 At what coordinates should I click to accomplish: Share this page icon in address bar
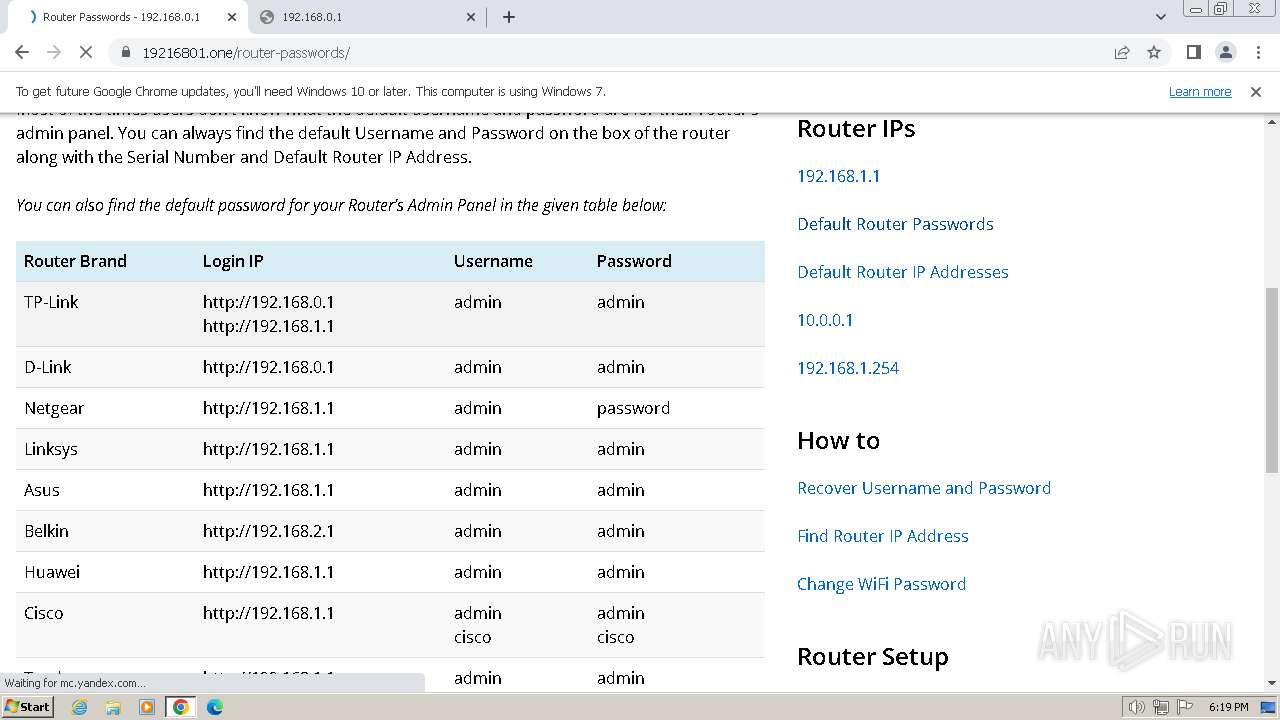pos(1122,52)
